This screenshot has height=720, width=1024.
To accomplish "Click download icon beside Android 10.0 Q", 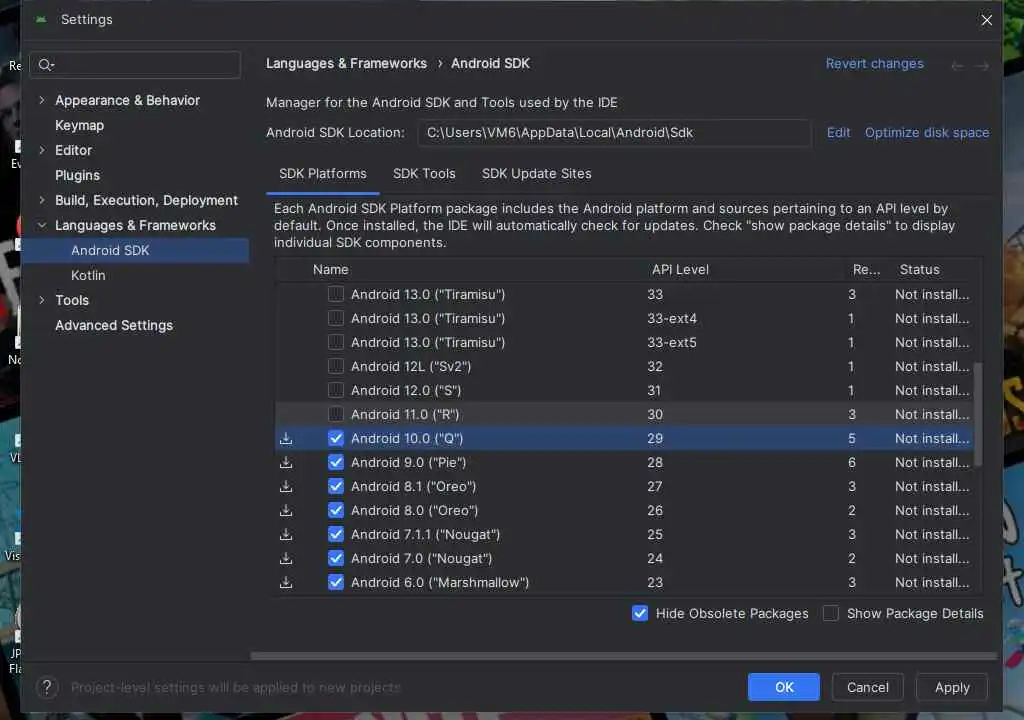I will pyautogui.click(x=286, y=438).
